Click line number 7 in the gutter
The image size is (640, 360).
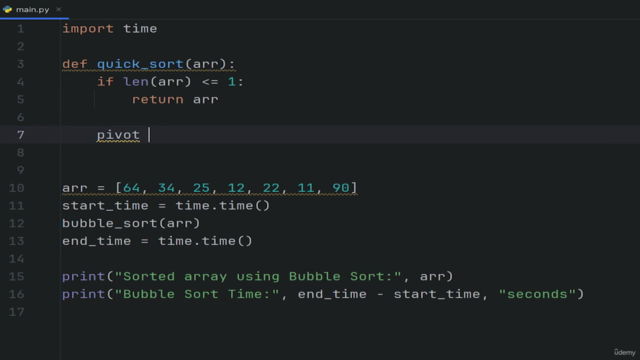pyautogui.click(x=20, y=135)
